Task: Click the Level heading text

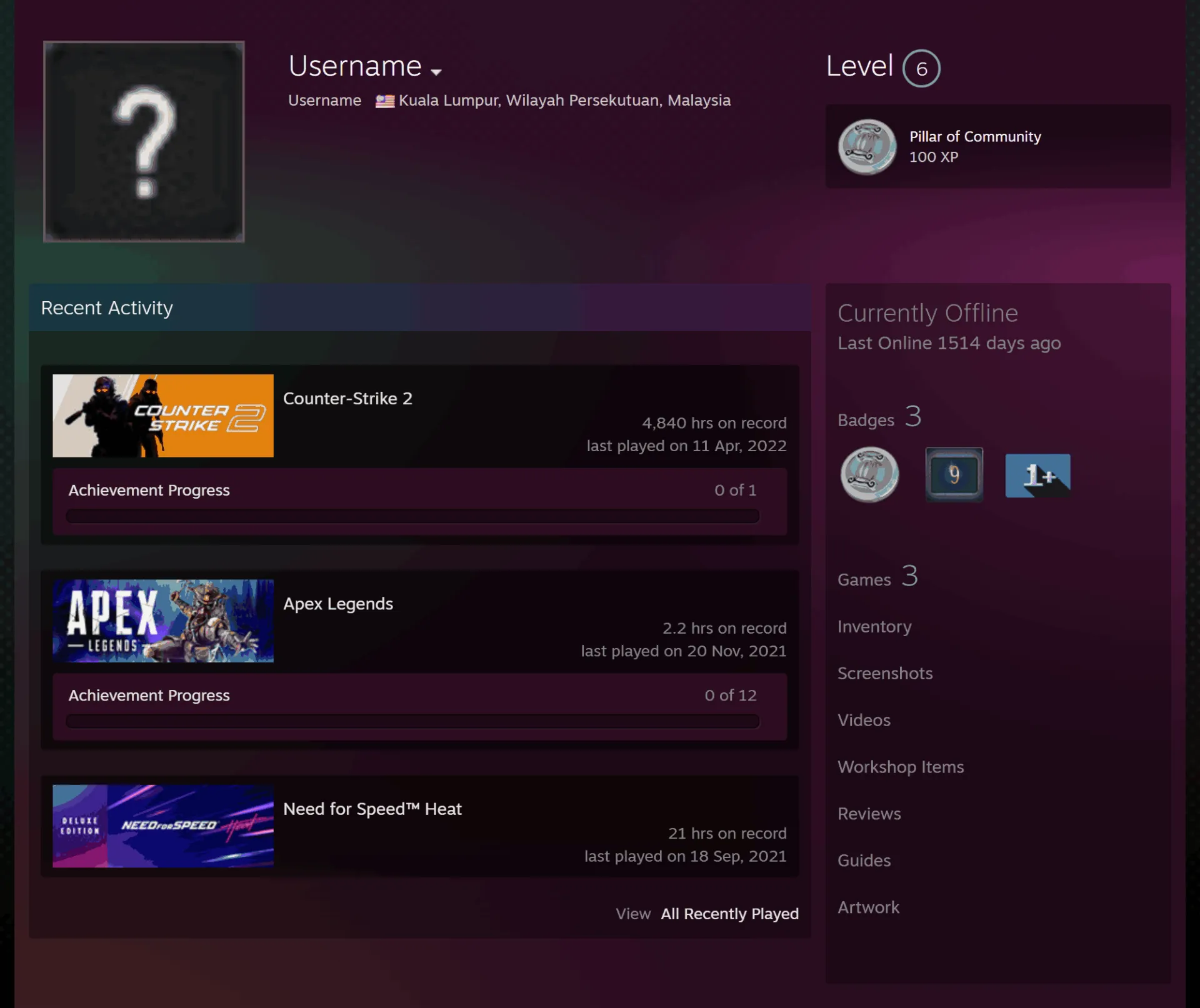Action: tap(859, 66)
